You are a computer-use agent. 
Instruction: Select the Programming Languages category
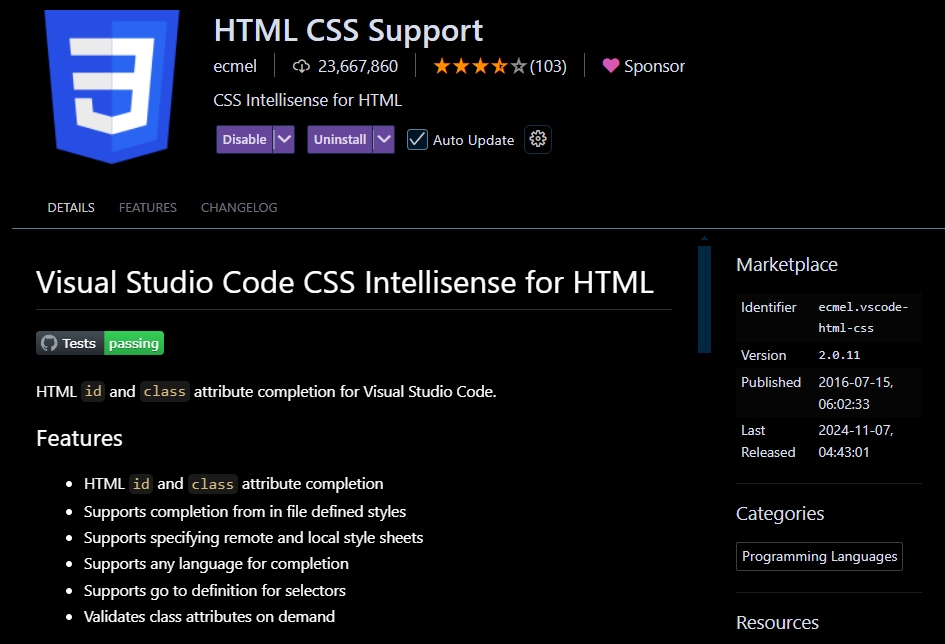coord(819,556)
